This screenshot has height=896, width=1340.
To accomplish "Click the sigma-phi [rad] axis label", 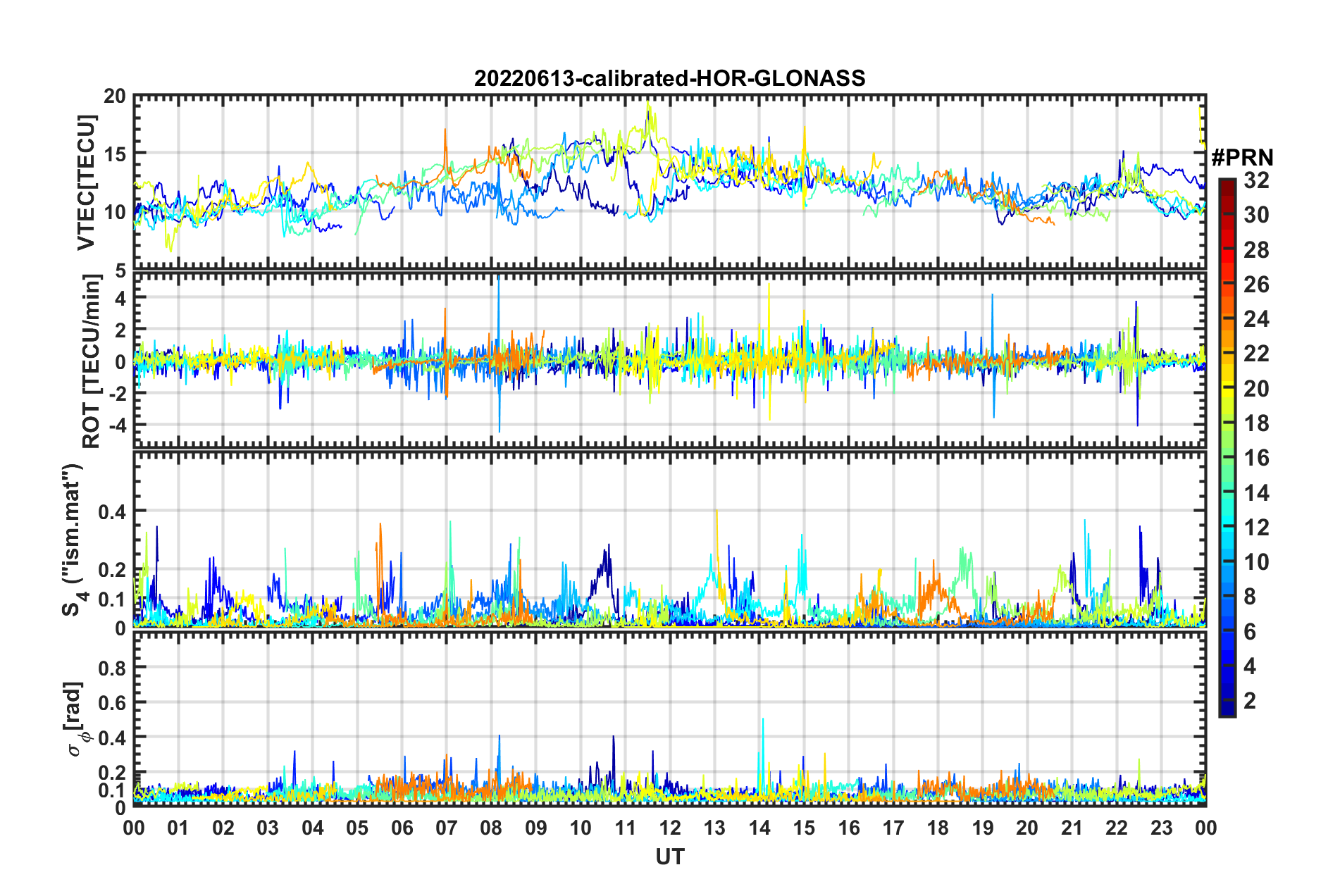I will [75, 718].
